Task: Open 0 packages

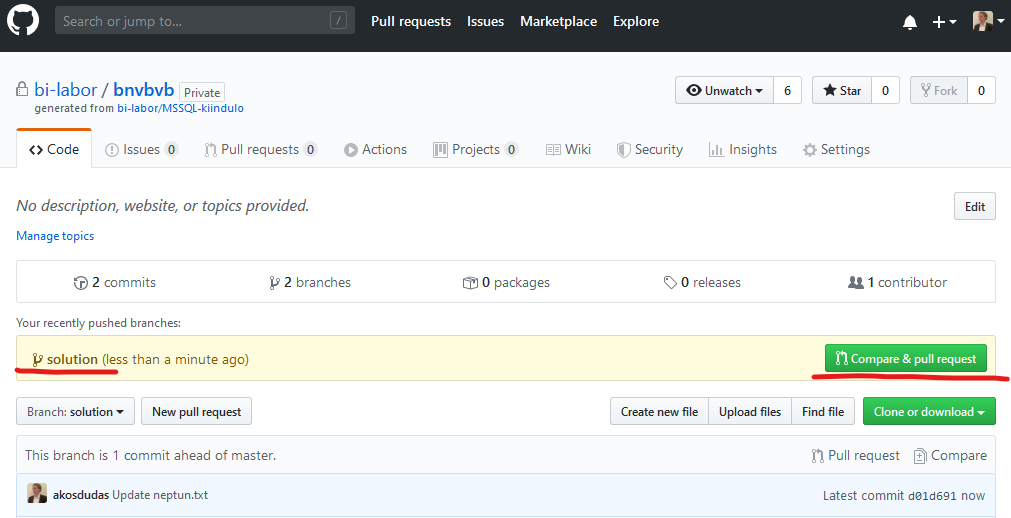Action: [506, 282]
